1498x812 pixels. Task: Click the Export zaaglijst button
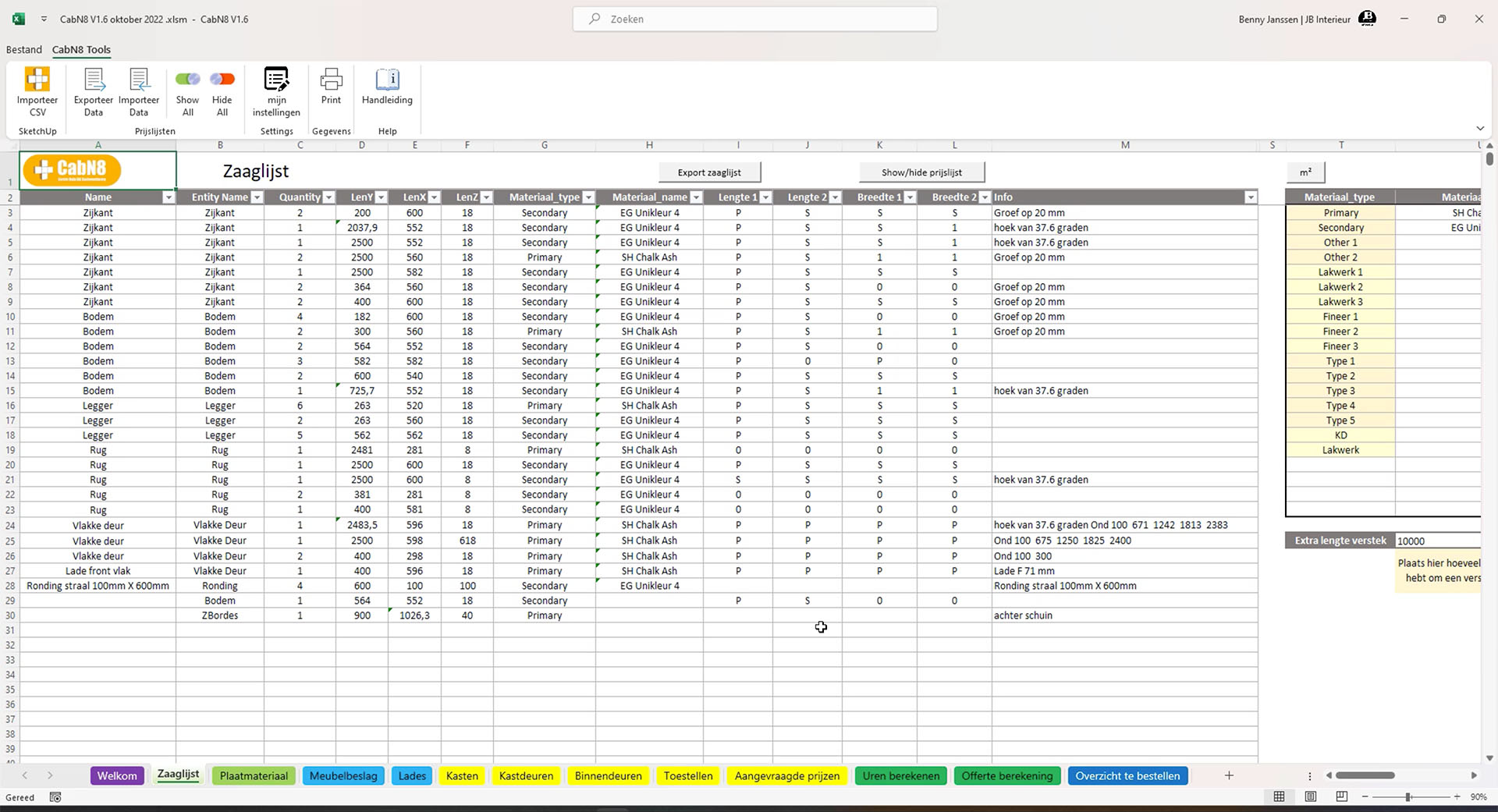709,172
